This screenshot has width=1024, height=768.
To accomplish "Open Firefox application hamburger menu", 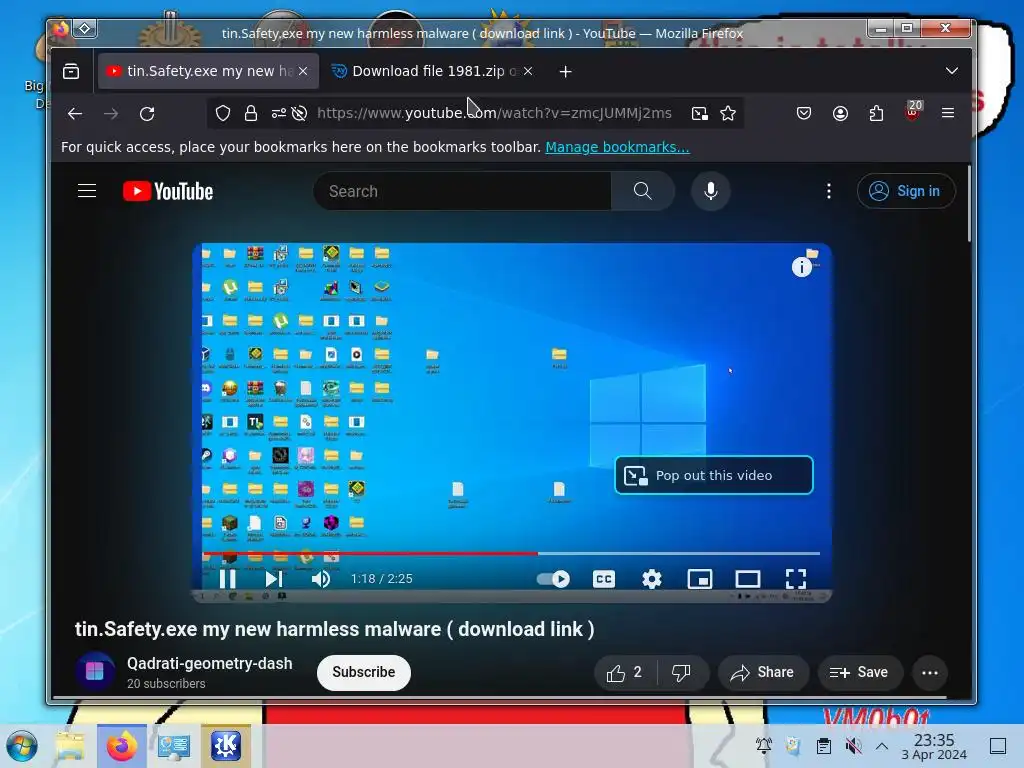I will [948, 114].
